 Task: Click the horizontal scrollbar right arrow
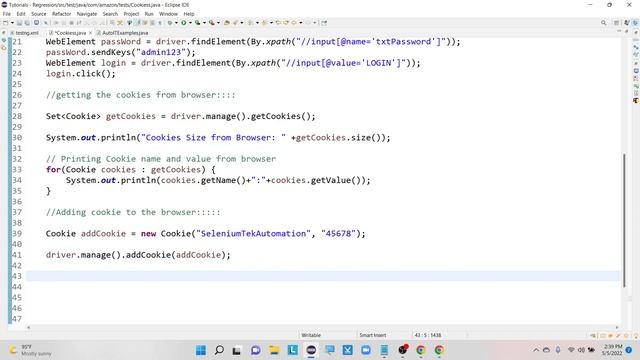[617, 327]
